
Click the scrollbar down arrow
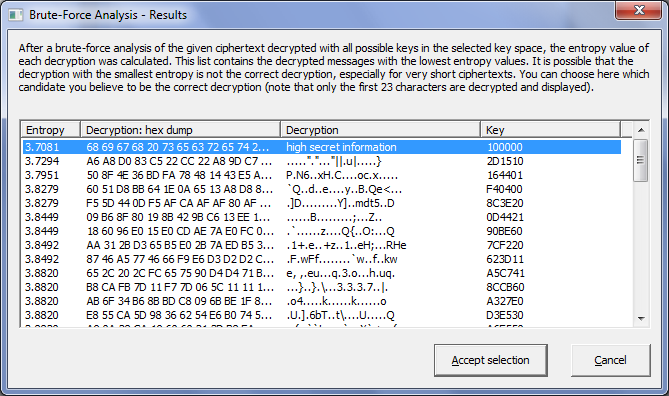pos(641,319)
